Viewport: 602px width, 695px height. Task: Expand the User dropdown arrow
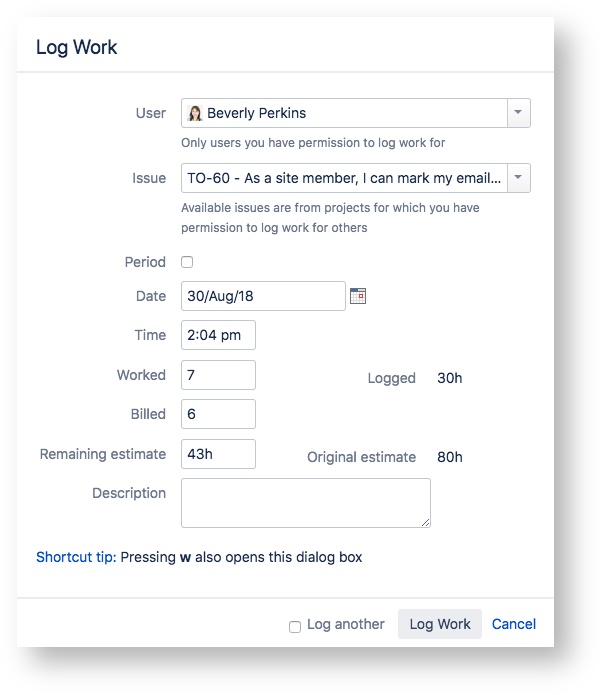coord(518,113)
